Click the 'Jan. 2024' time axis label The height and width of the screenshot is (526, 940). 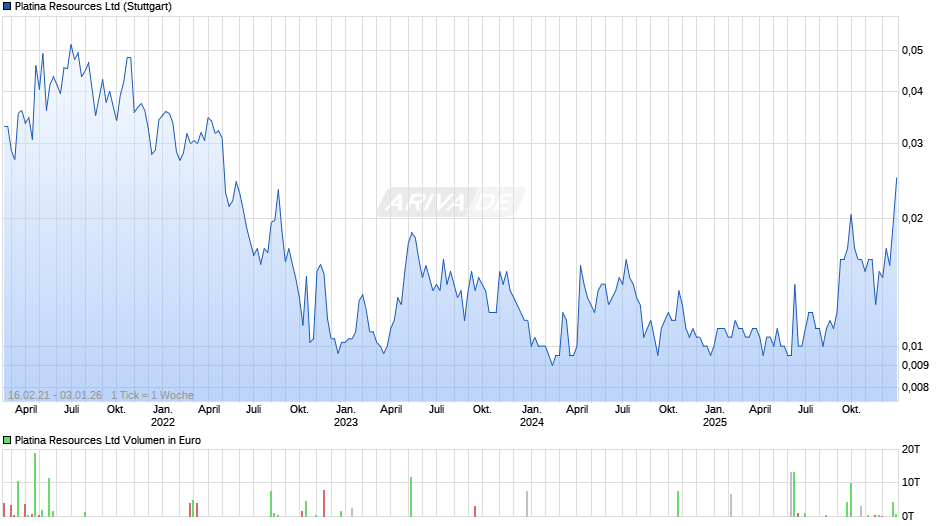click(x=531, y=416)
